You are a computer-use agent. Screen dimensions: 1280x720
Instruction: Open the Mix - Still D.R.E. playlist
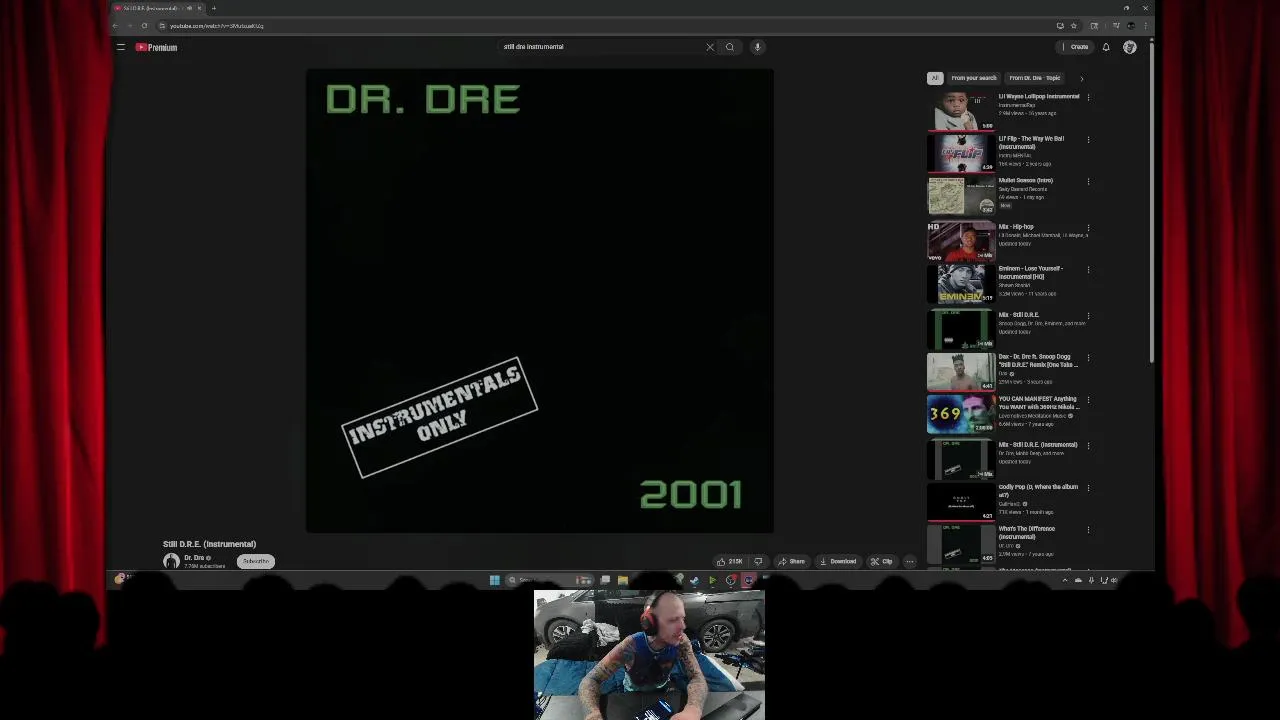[x=961, y=329]
